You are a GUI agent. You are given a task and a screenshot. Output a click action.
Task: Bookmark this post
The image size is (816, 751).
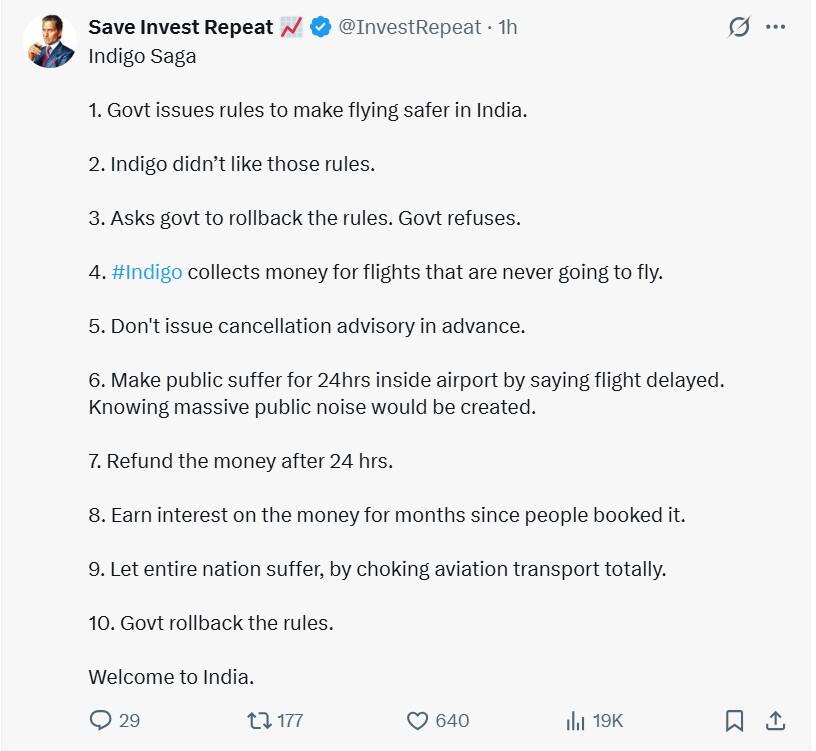pyautogui.click(x=734, y=720)
